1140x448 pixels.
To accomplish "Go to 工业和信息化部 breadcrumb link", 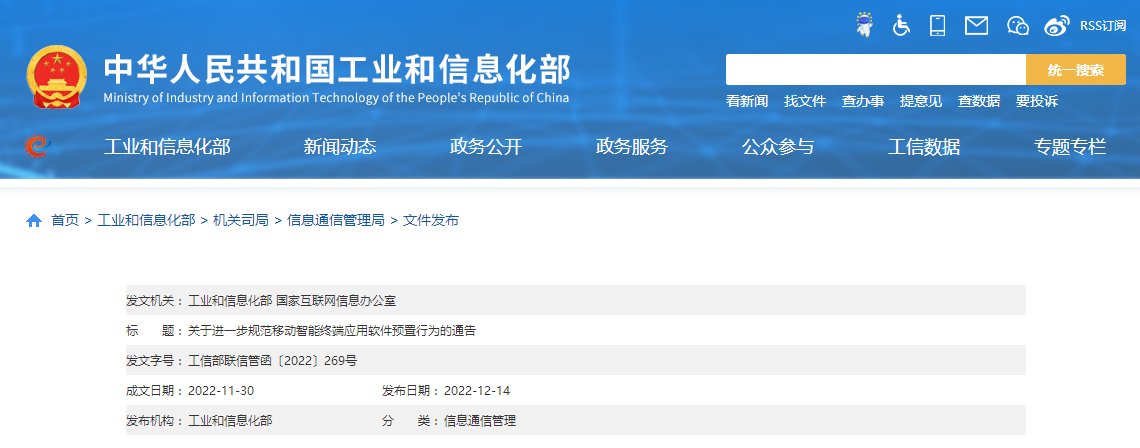I will pos(146,221).
